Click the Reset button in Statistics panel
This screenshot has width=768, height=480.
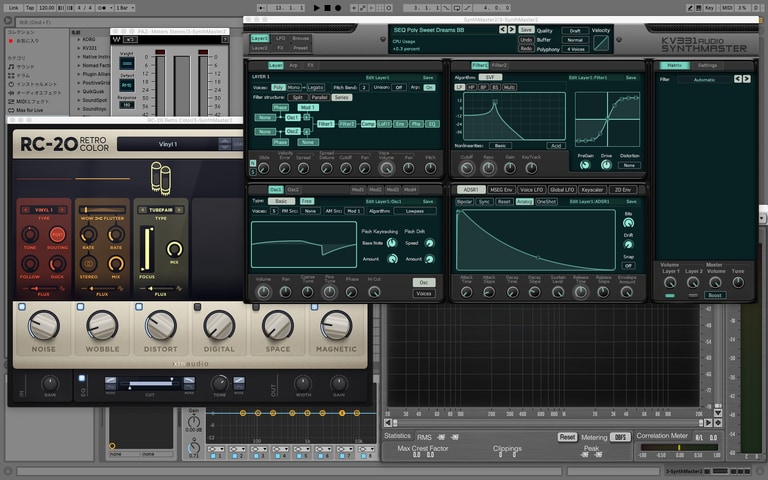tap(567, 437)
